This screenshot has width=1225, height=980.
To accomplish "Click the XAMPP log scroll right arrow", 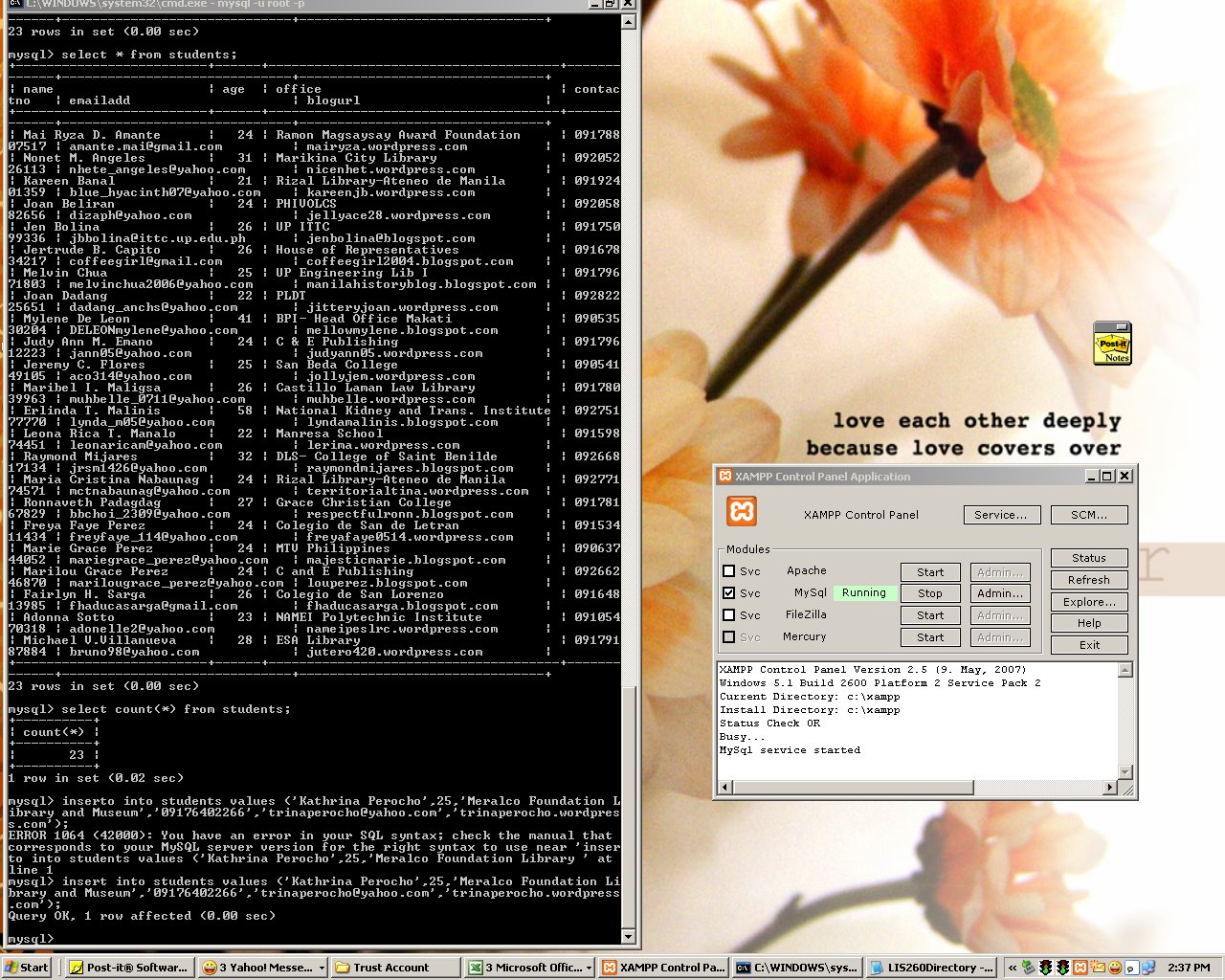I will (1110, 788).
